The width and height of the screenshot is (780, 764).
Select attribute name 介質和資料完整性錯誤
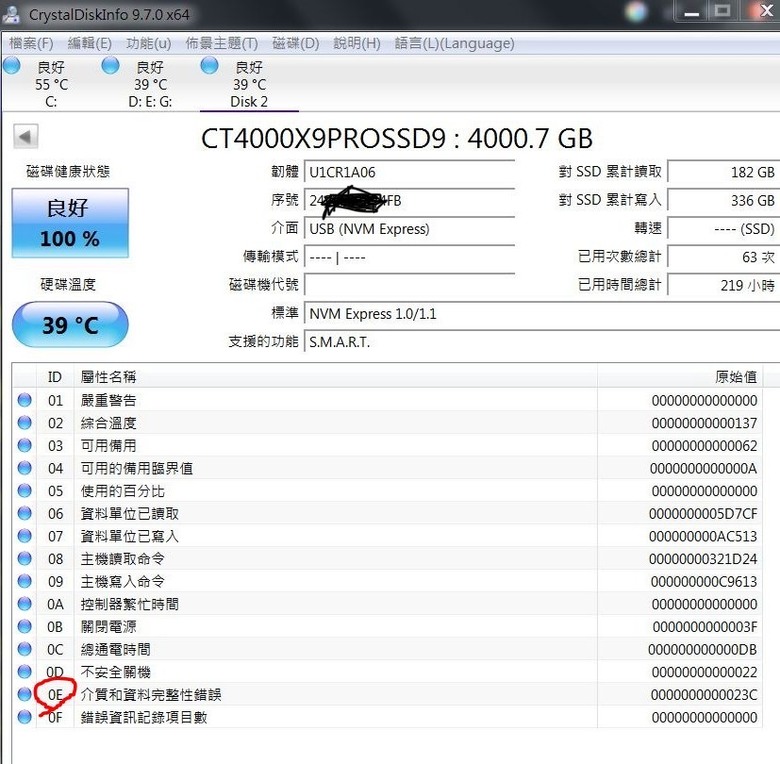(151, 695)
